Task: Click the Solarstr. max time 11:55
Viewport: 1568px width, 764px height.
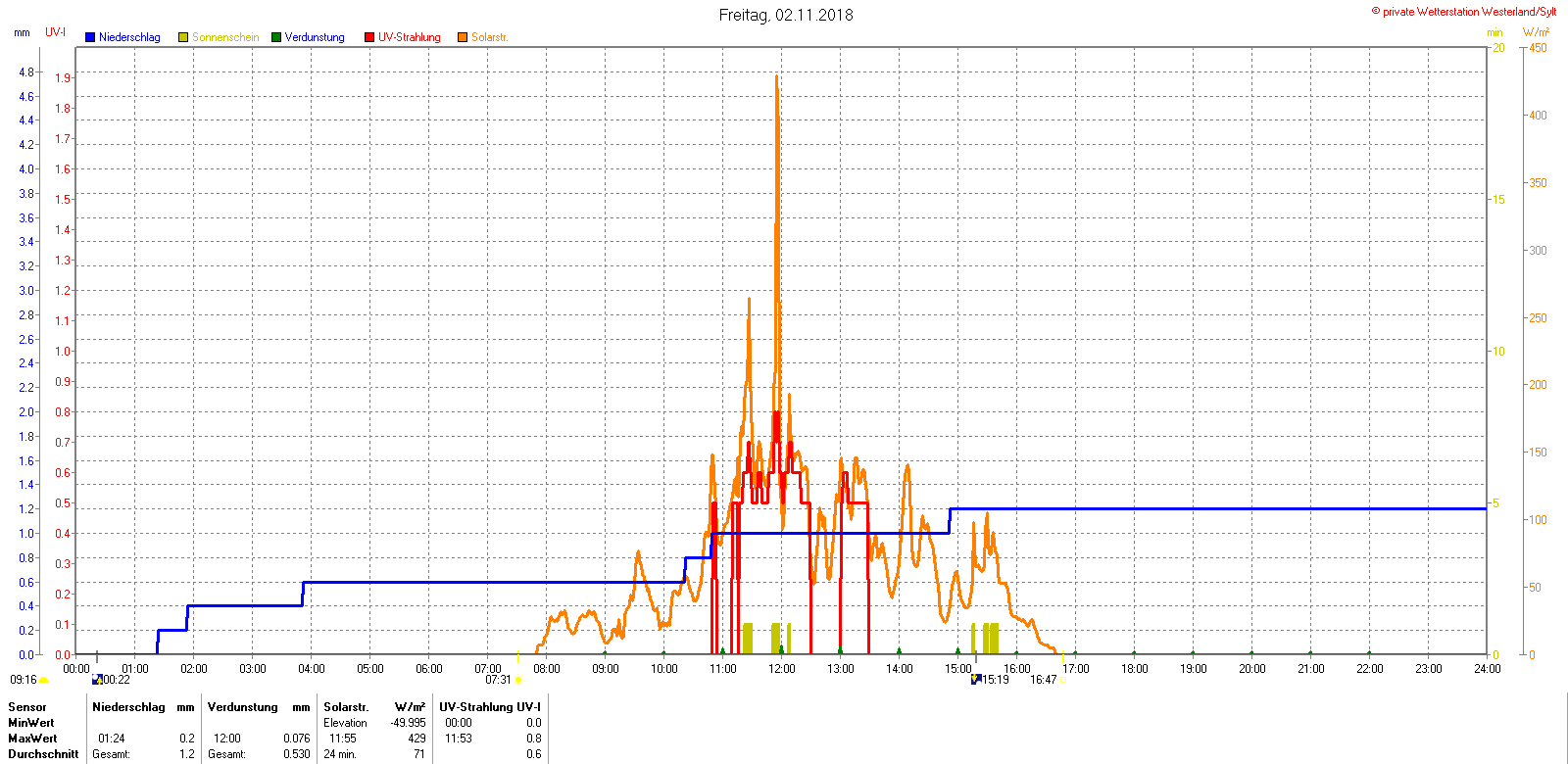Action: click(343, 739)
